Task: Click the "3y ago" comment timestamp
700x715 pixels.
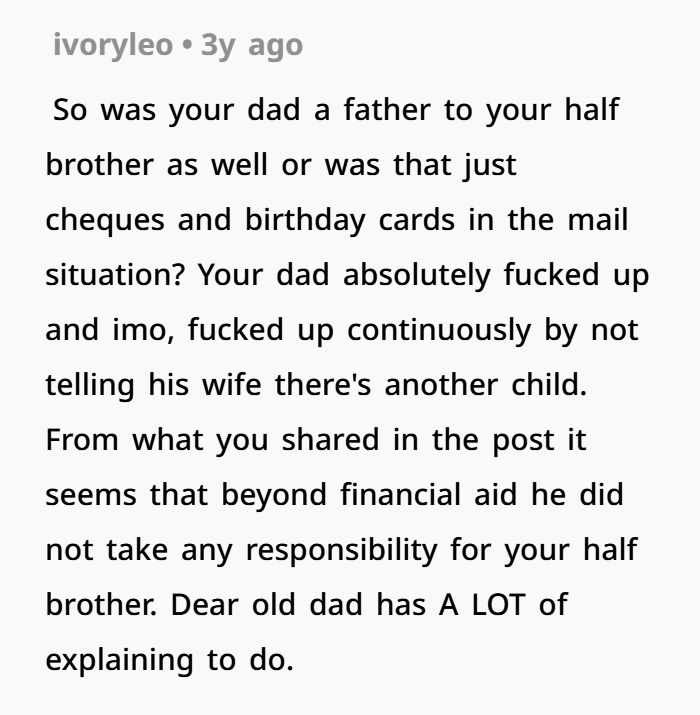Action: pos(252,45)
